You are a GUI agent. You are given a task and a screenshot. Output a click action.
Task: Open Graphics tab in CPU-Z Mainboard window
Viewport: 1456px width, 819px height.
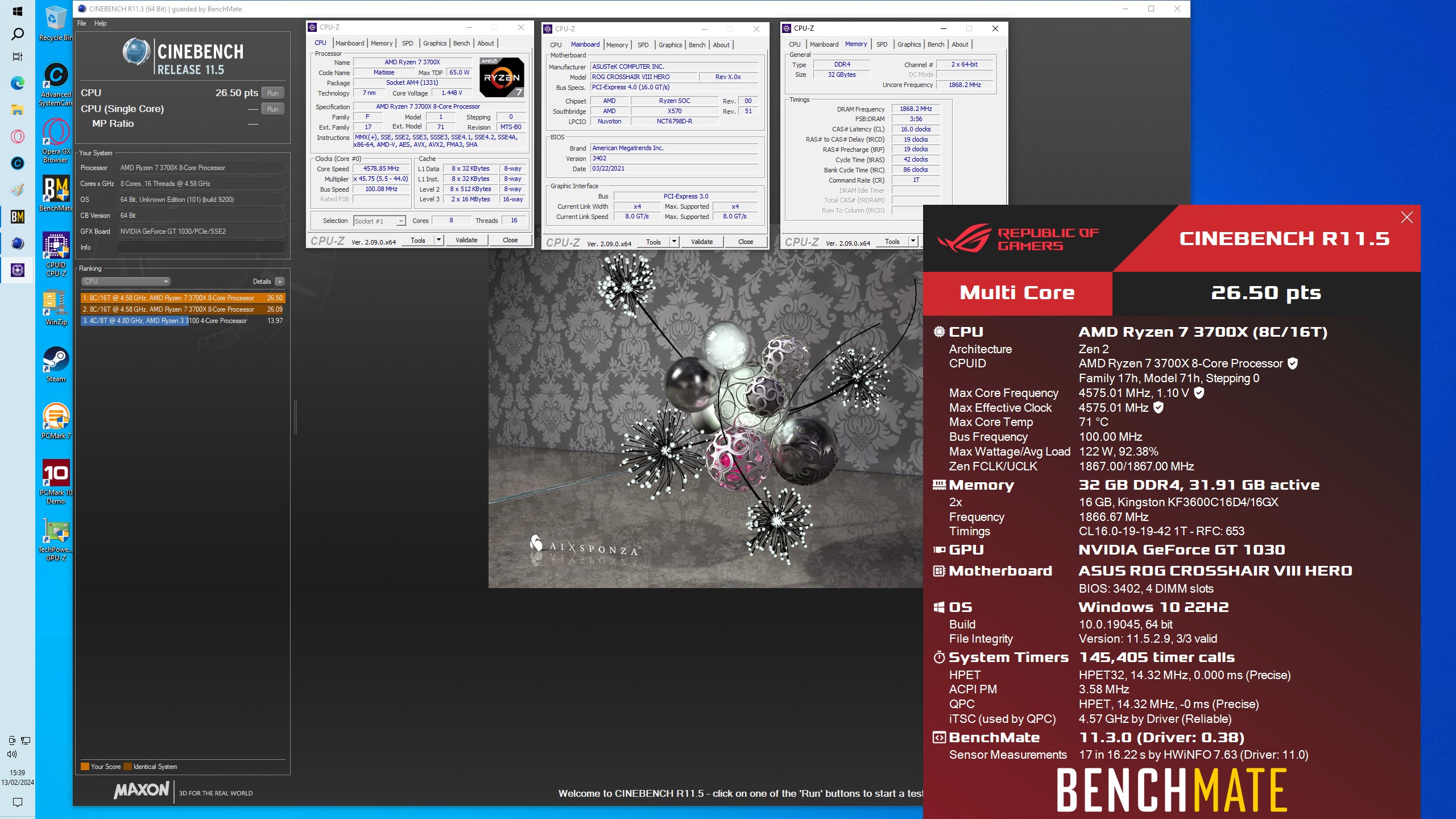670,45
